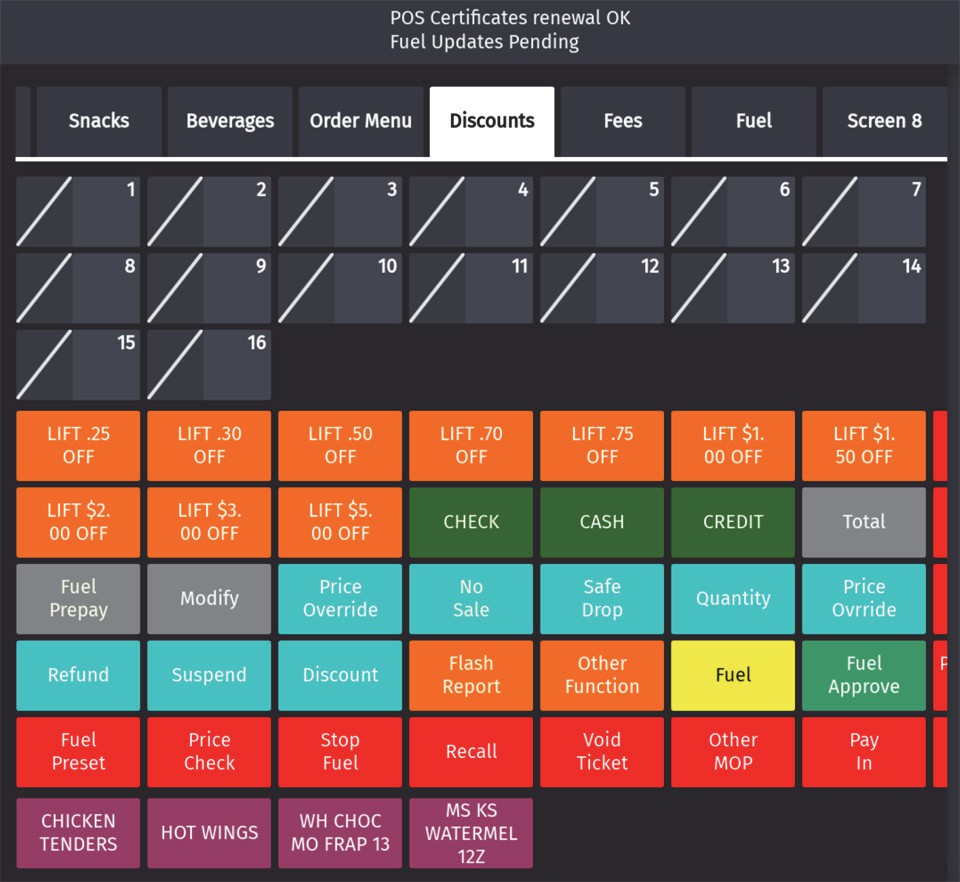This screenshot has height=882, width=960.
Task: Apply LIFT $5.00 OFF discount
Action: (340, 522)
